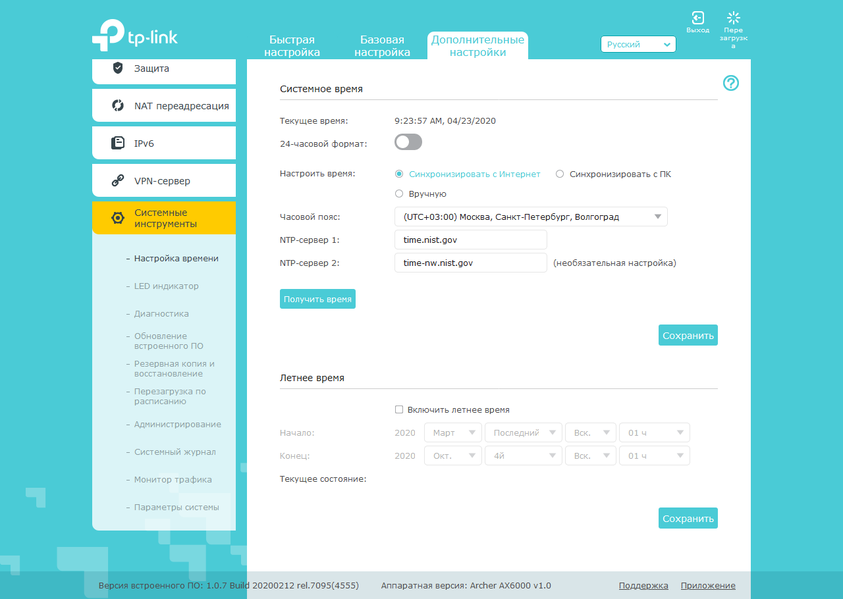Toggle the 24-часовой формат switch
843x599 pixels.
click(408, 142)
